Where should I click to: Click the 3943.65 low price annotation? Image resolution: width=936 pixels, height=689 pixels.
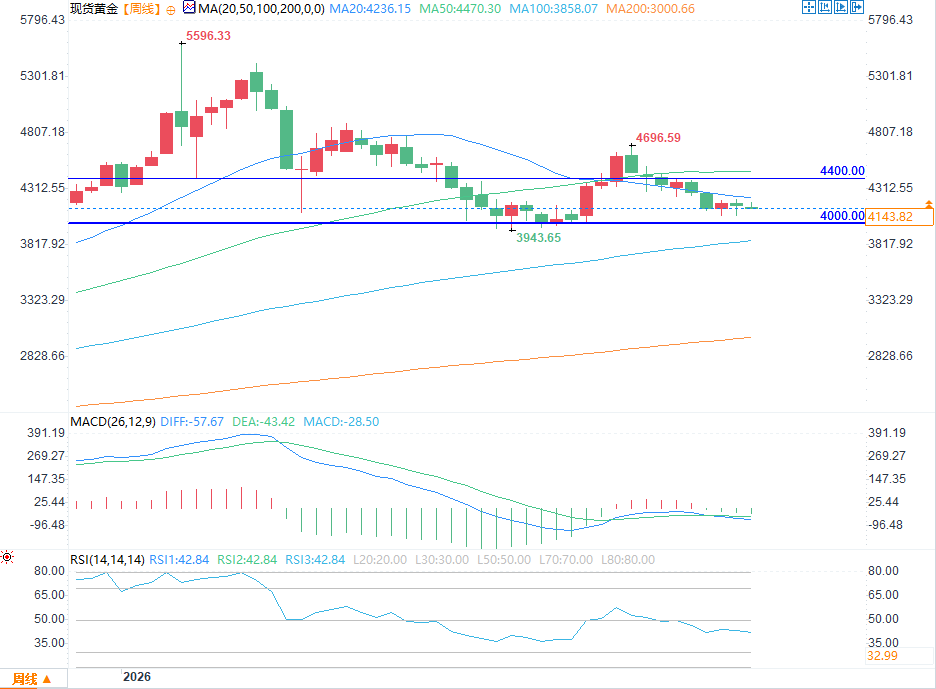538,238
